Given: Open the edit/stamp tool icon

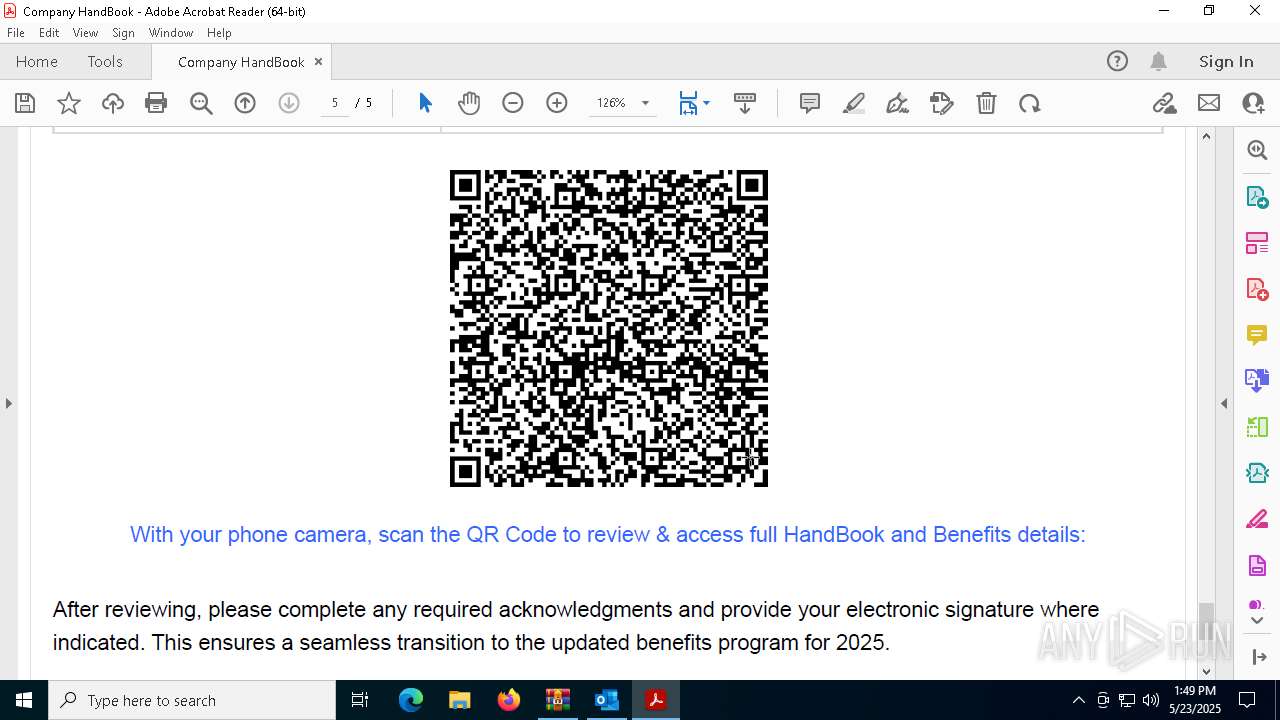Looking at the screenshot, I should (942, 103).
